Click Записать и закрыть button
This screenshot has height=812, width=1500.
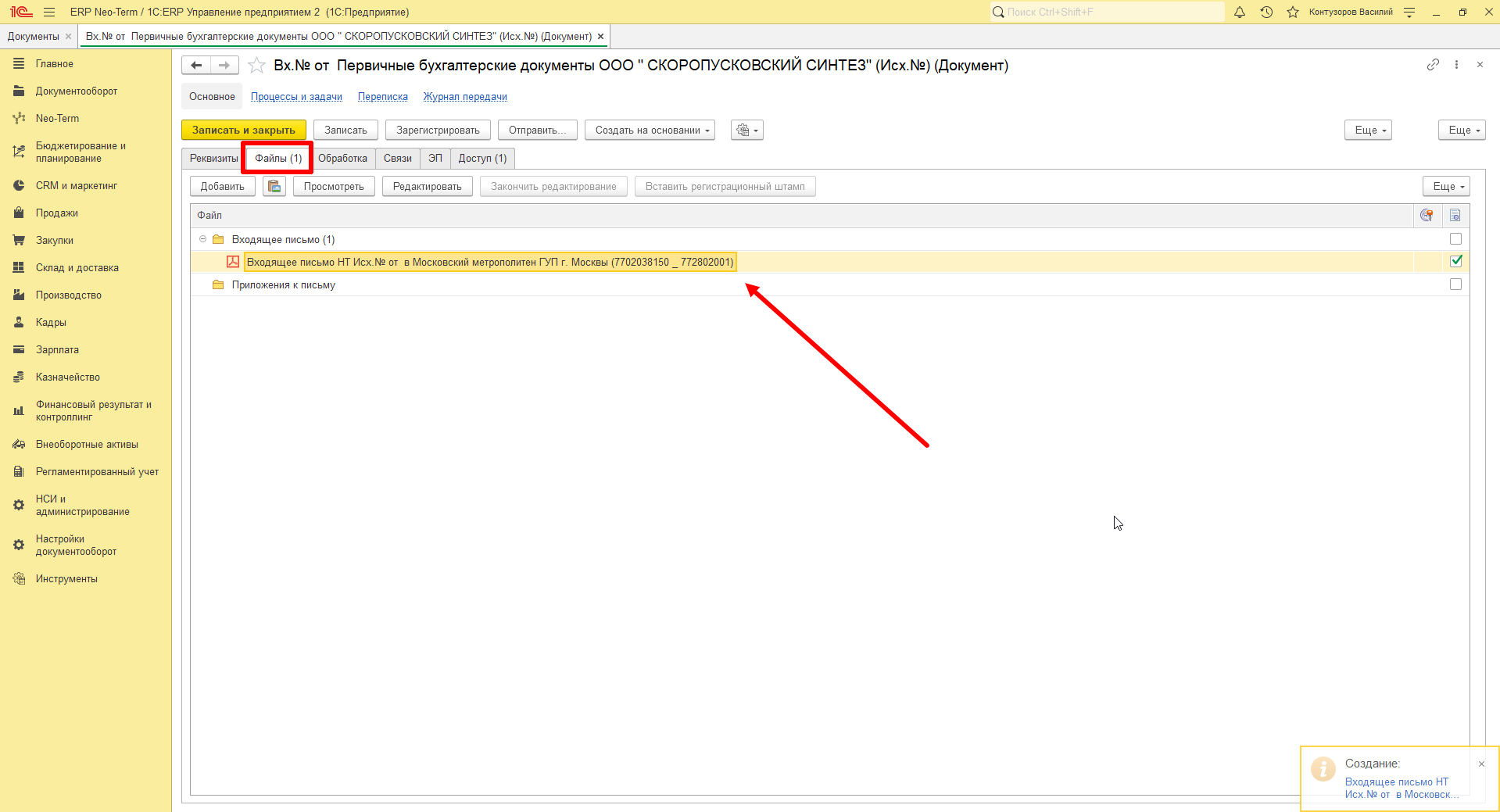click(x=244, y=130)
